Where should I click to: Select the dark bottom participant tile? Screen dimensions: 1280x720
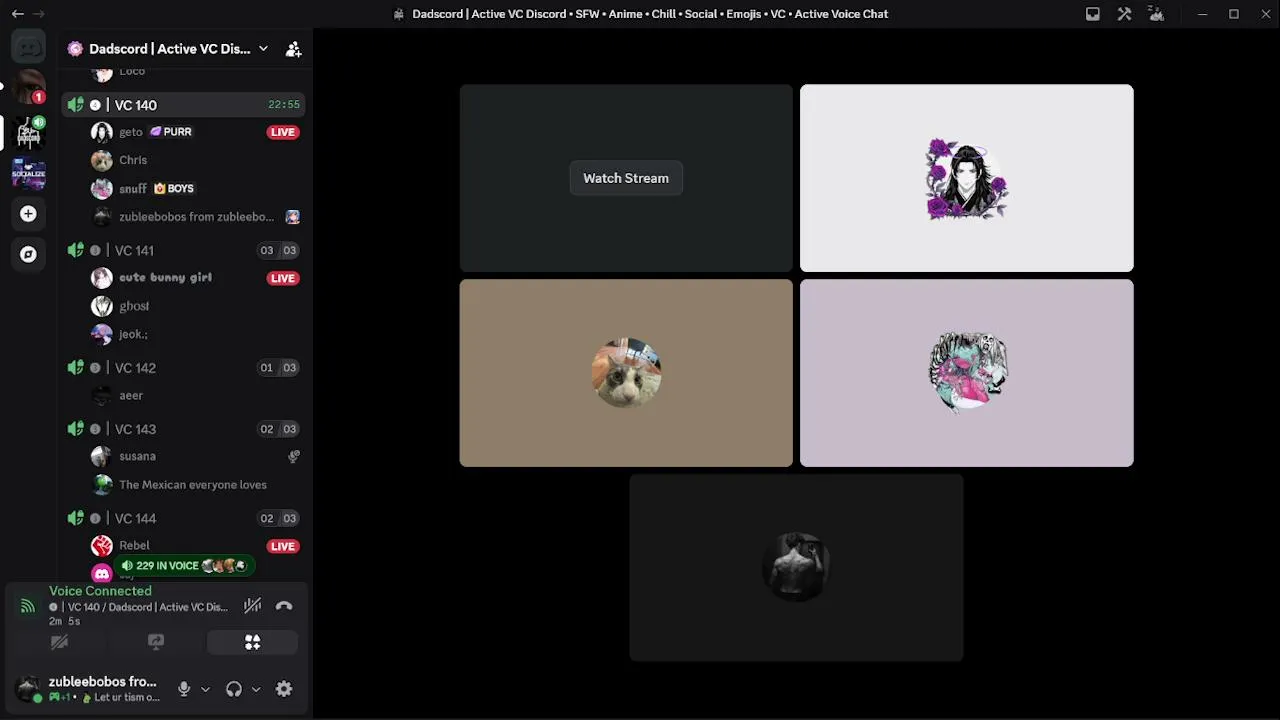coord(796,568)
